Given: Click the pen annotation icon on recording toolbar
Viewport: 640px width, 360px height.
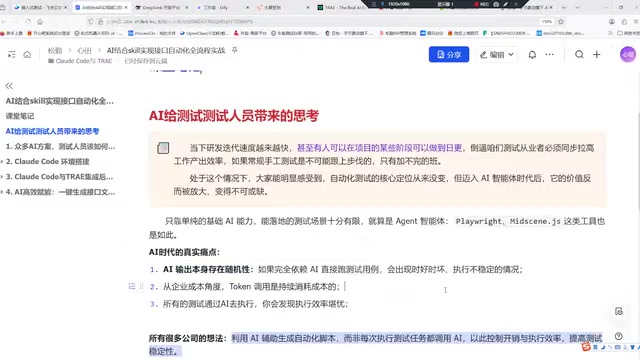Looking at the screenshot, I should click(x=505, y=4).
